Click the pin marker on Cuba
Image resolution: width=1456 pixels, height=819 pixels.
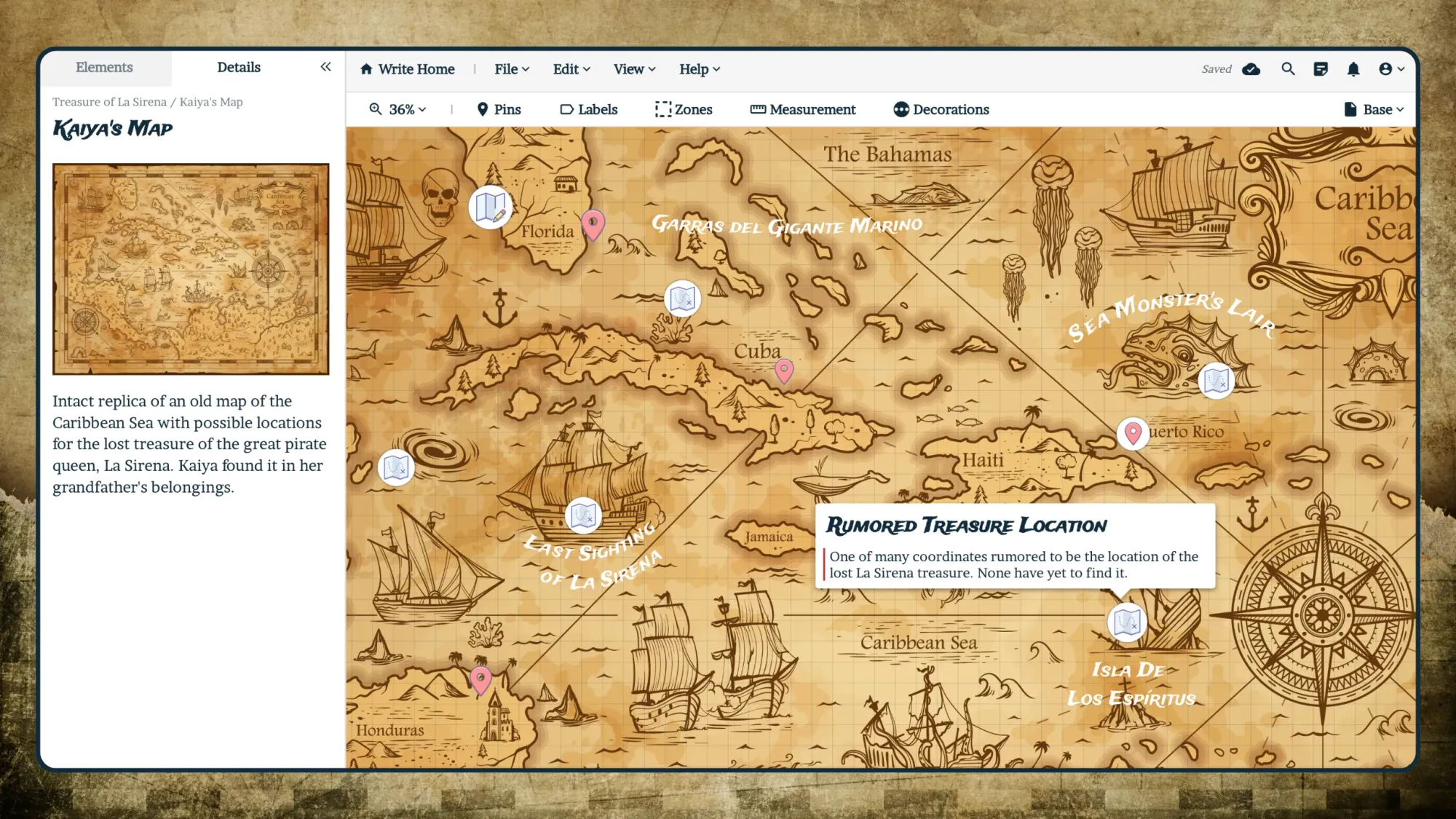(x=784, y=371)
